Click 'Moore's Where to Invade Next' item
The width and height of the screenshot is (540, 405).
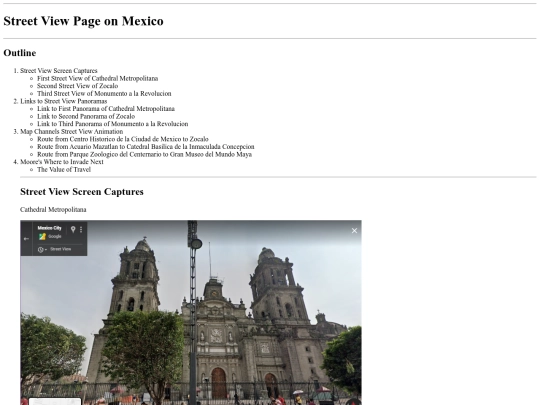(x=62, y=162)
